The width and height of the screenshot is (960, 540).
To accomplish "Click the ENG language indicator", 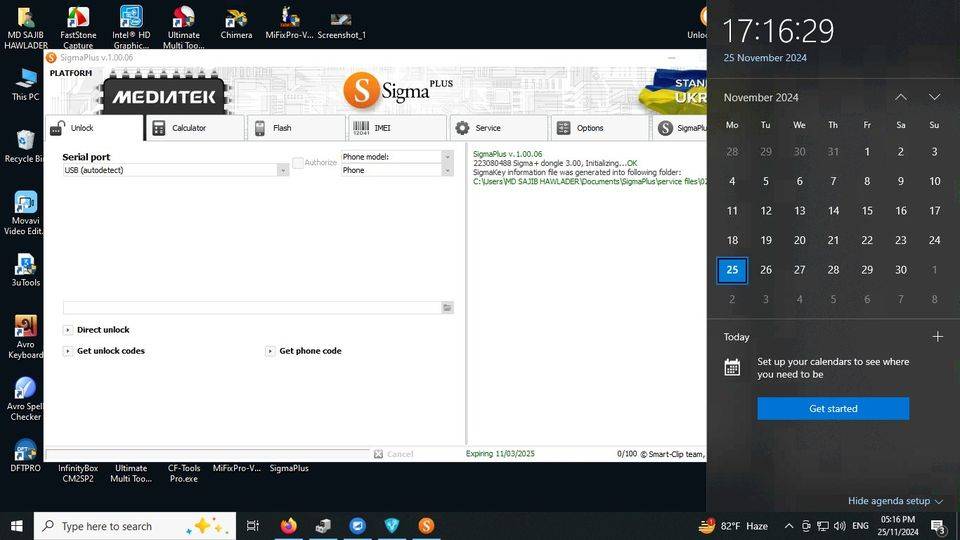I will click(x=860, y=526).
